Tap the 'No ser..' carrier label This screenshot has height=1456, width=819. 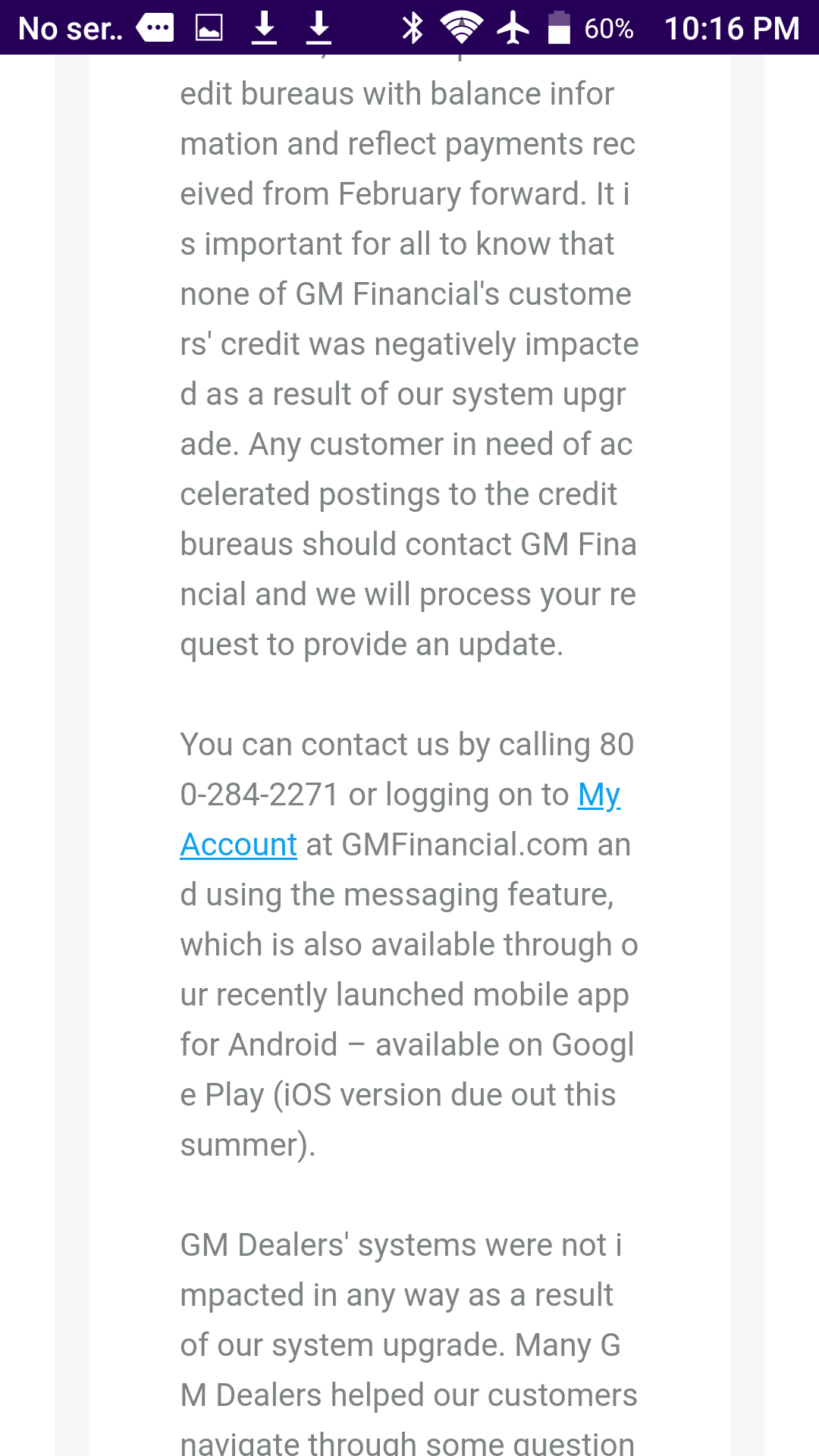click(71, 29)
